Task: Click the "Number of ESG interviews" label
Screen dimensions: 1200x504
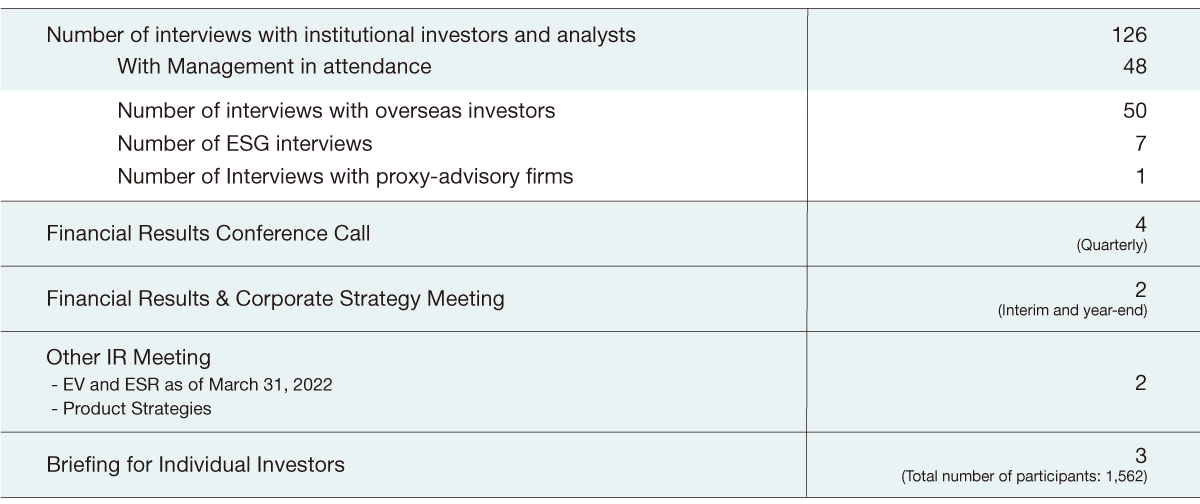Action: pyautogui.click(x=245, y=144)
